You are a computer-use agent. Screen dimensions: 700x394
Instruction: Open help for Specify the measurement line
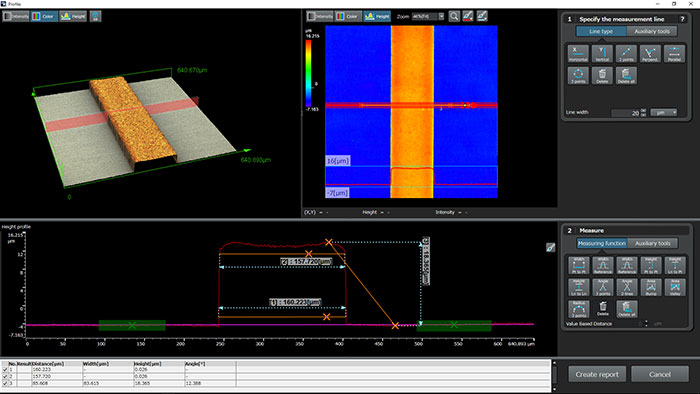pos(682,19)
